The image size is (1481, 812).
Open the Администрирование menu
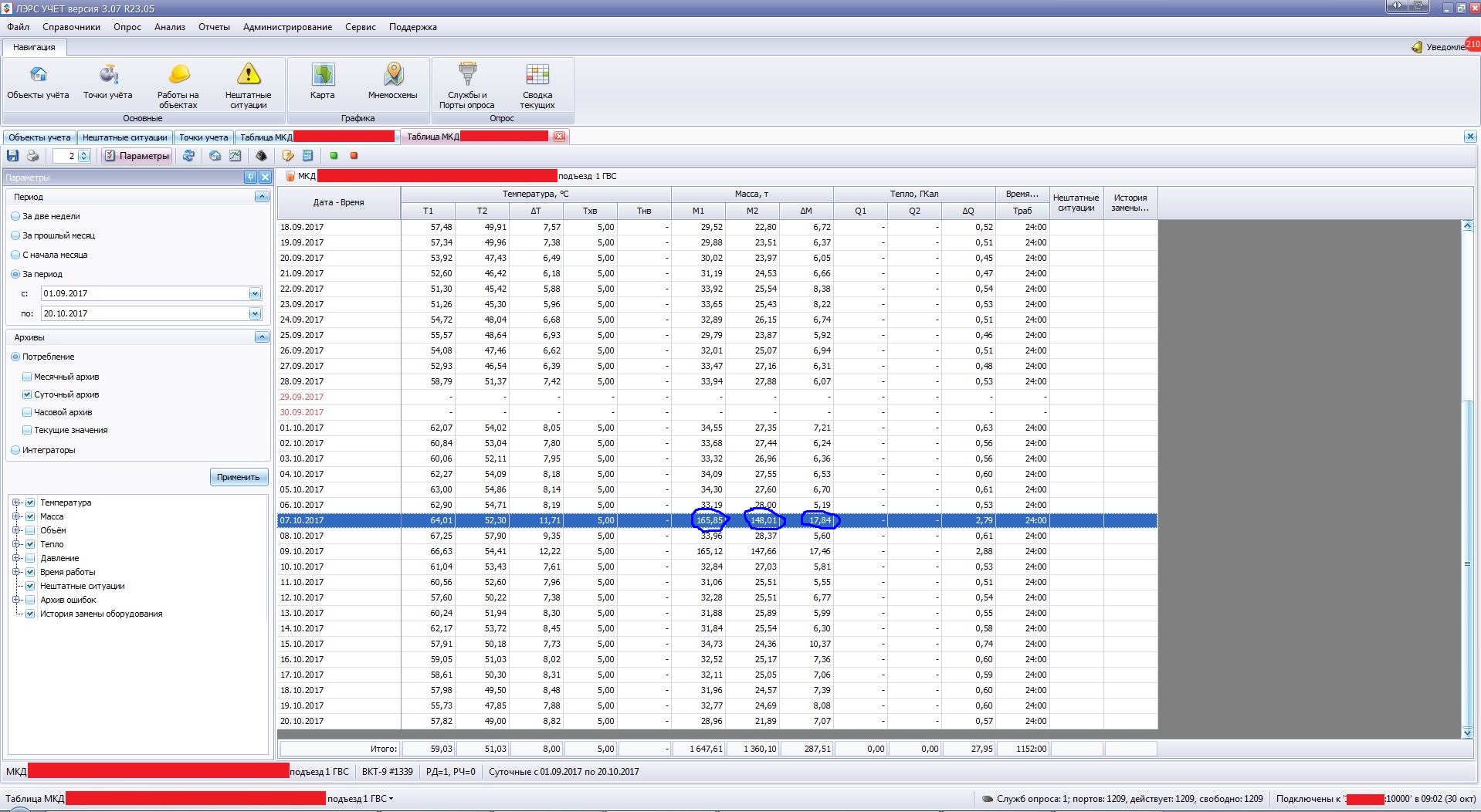[x=287, y=27]
